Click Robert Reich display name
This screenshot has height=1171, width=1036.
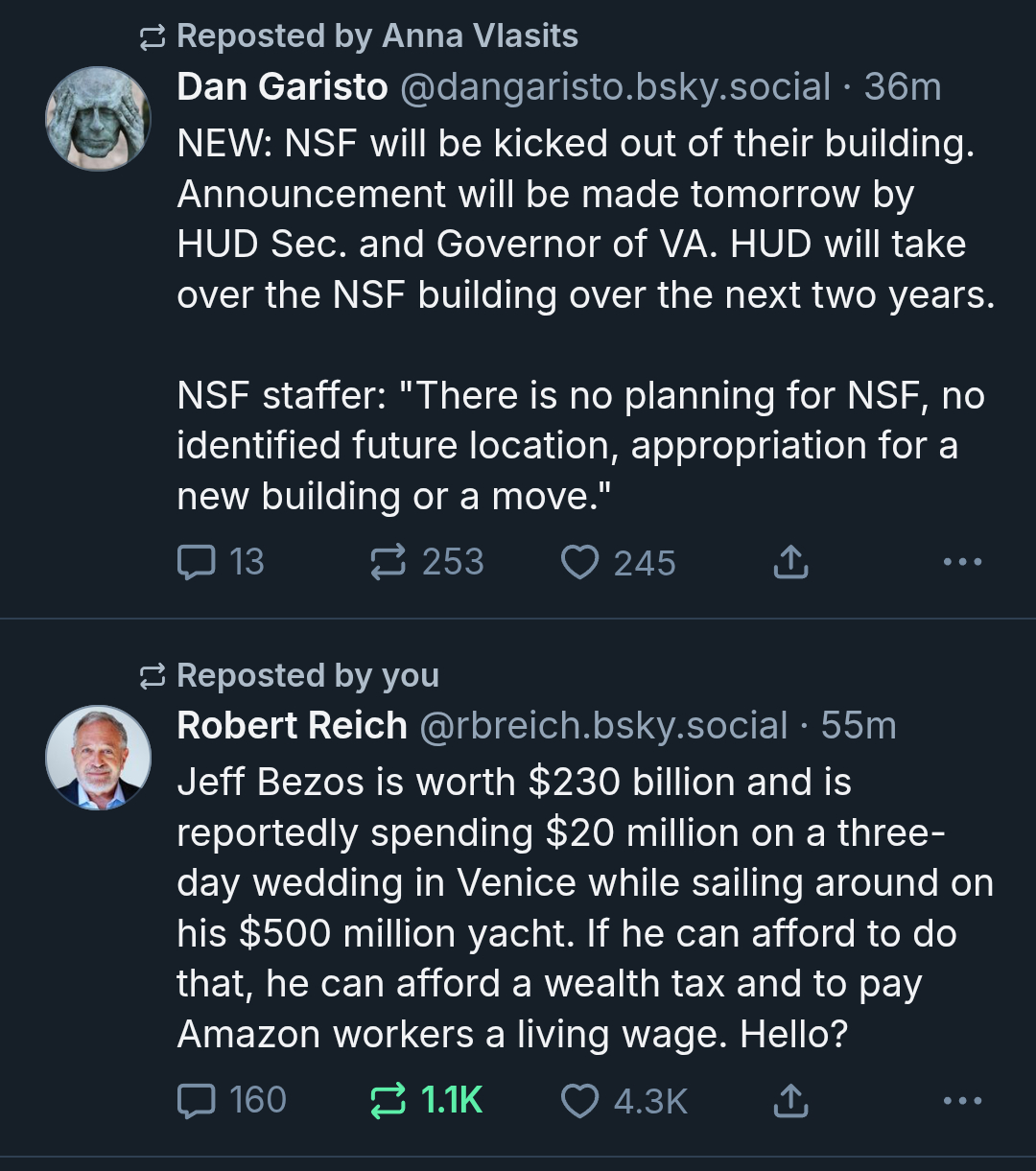click(x=292, y=726)
